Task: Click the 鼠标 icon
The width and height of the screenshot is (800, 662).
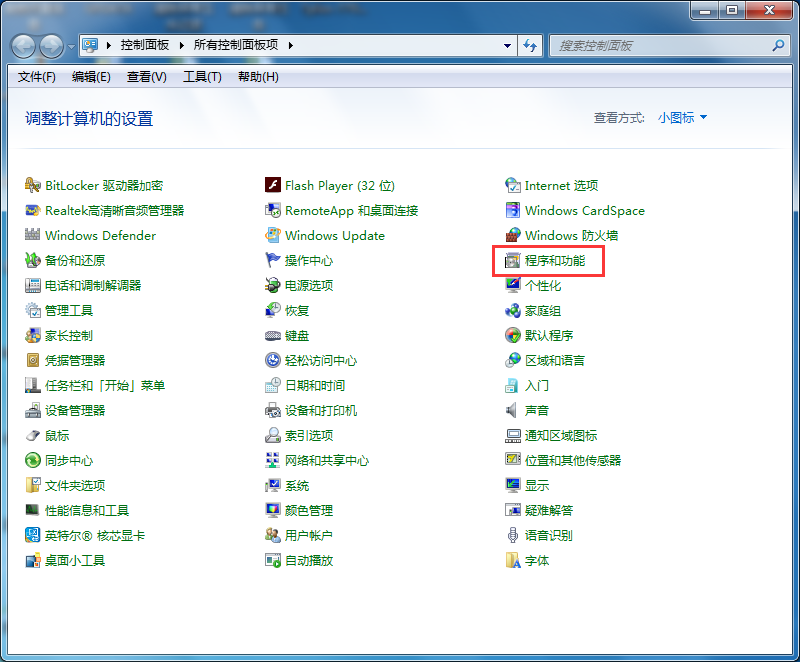Action: pyautogui.click(x=33, y=436)
